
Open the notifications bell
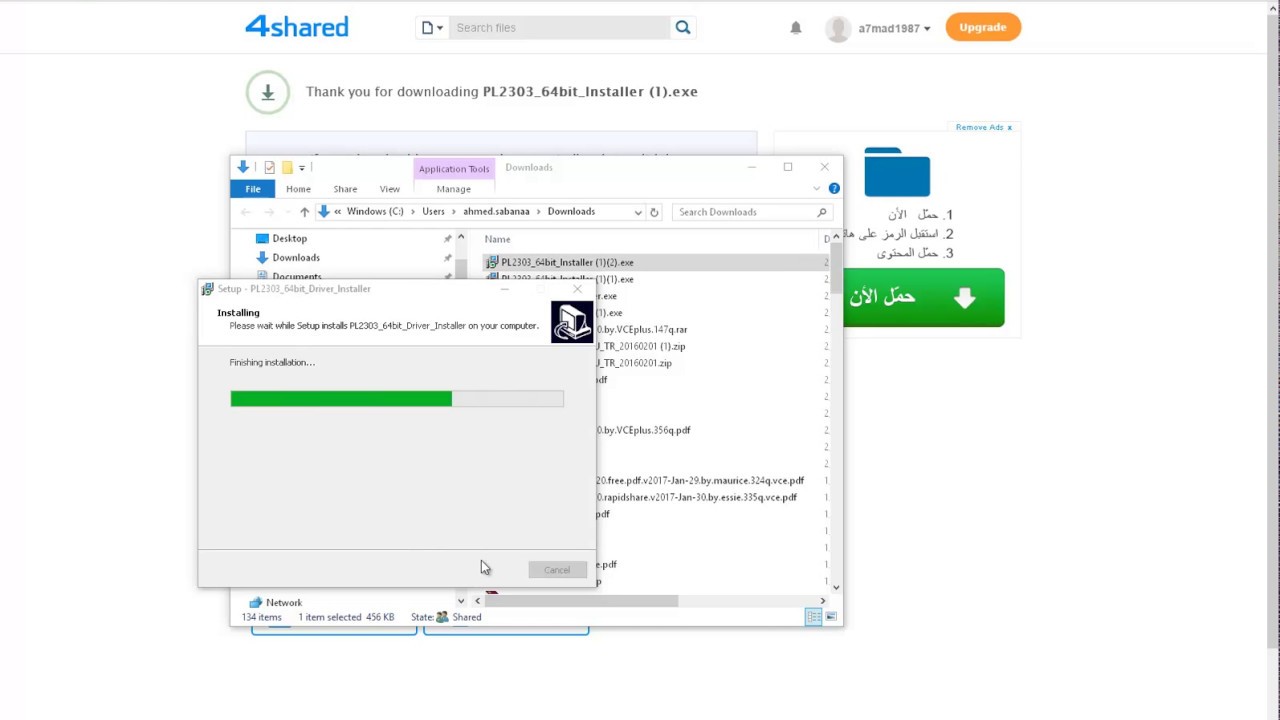(x=796, y=28)
